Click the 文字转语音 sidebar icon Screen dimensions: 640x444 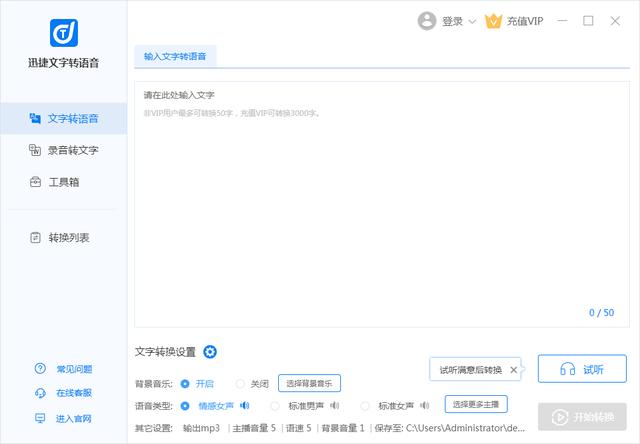click(x=35, y=118)
